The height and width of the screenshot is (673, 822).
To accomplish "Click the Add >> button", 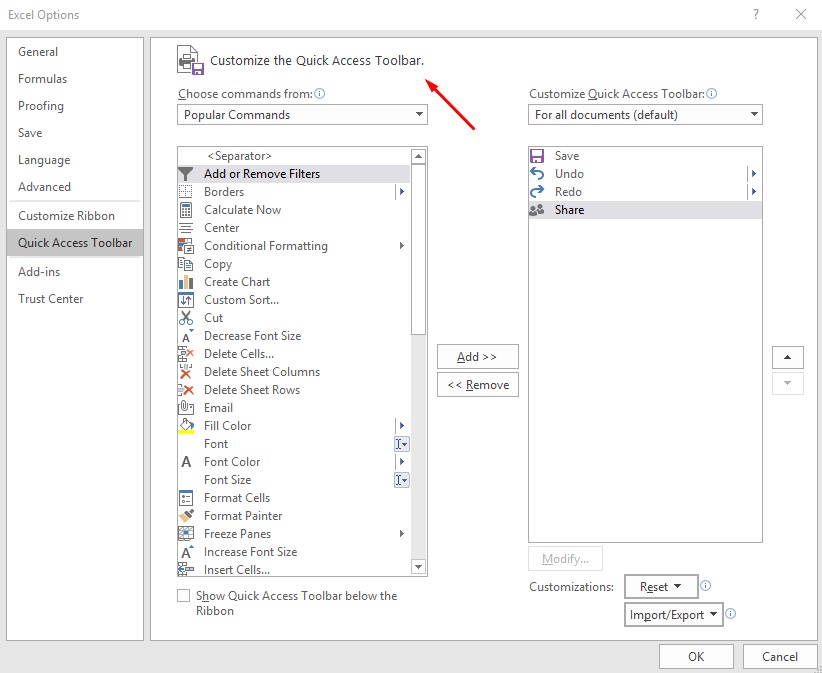I will pos(478,356).
